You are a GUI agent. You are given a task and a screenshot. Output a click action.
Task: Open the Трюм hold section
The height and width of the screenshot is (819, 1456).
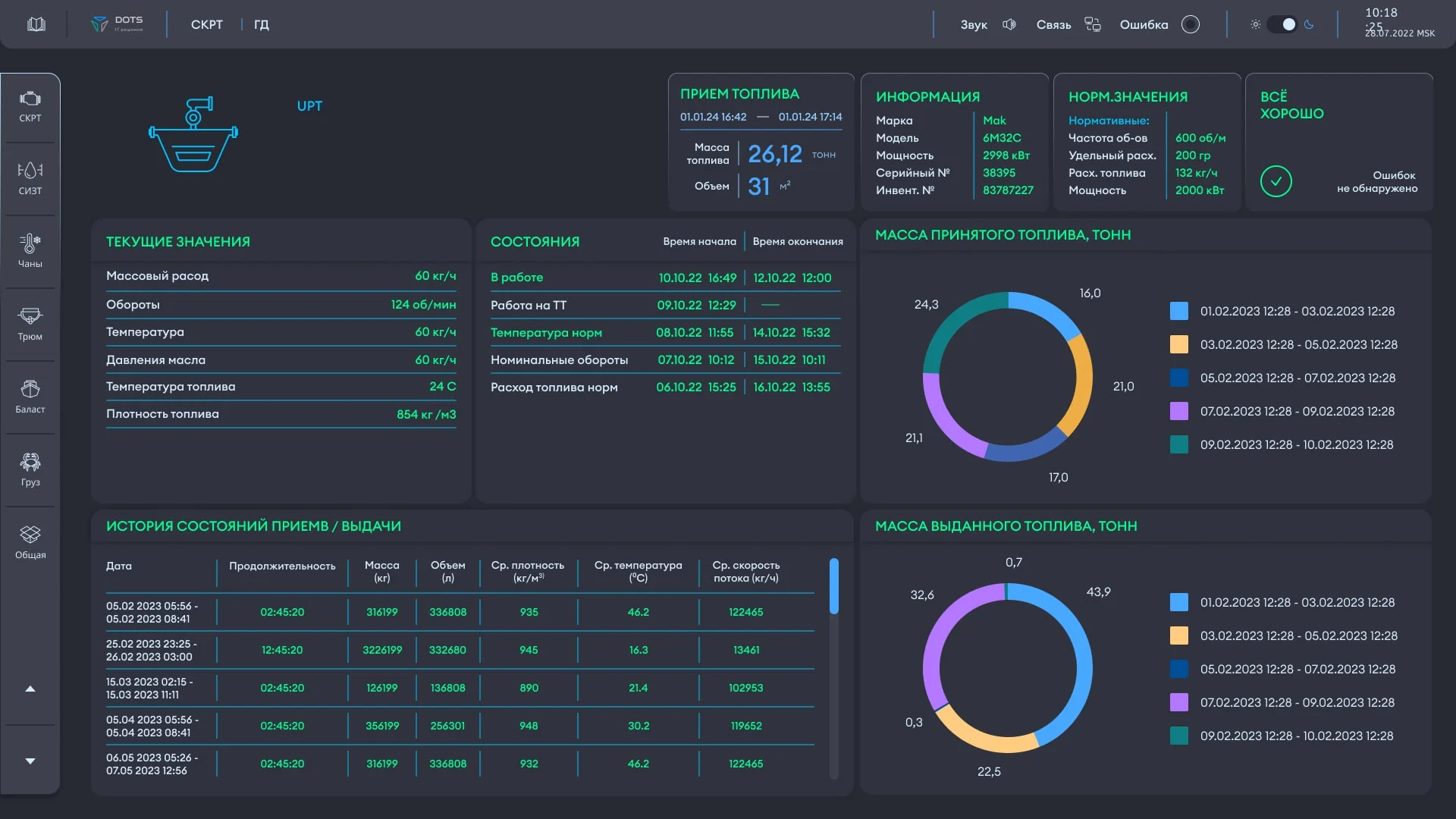pyautogui.click(x=30, y=324)
